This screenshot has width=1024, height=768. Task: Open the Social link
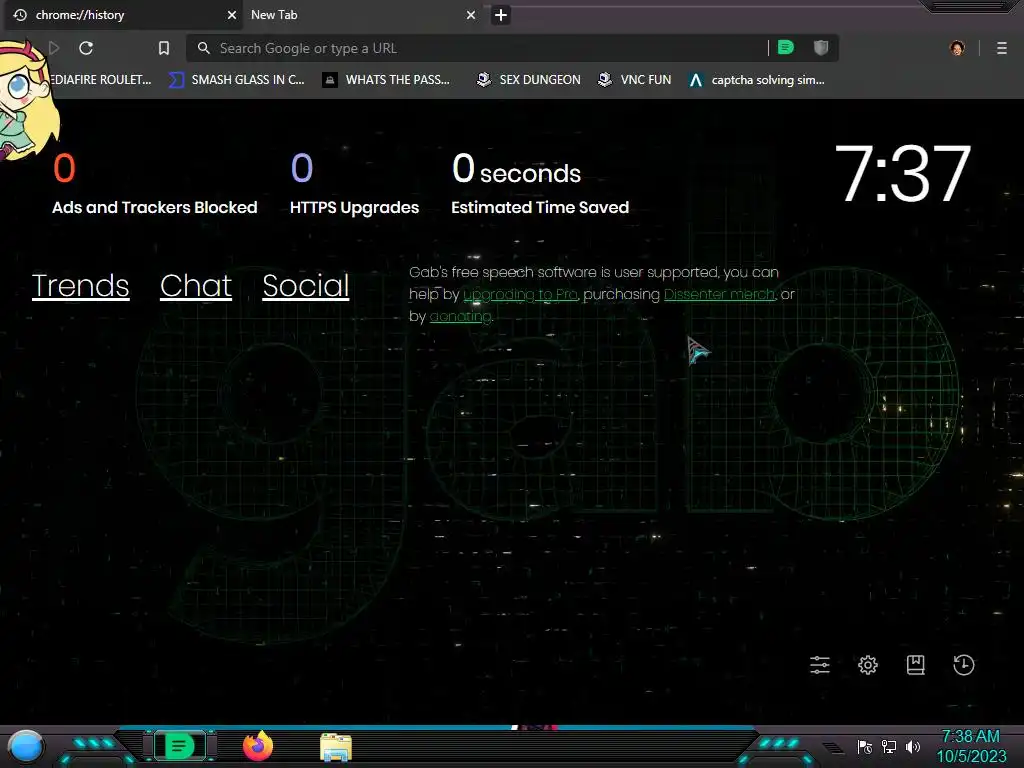[x=306, y=286]
